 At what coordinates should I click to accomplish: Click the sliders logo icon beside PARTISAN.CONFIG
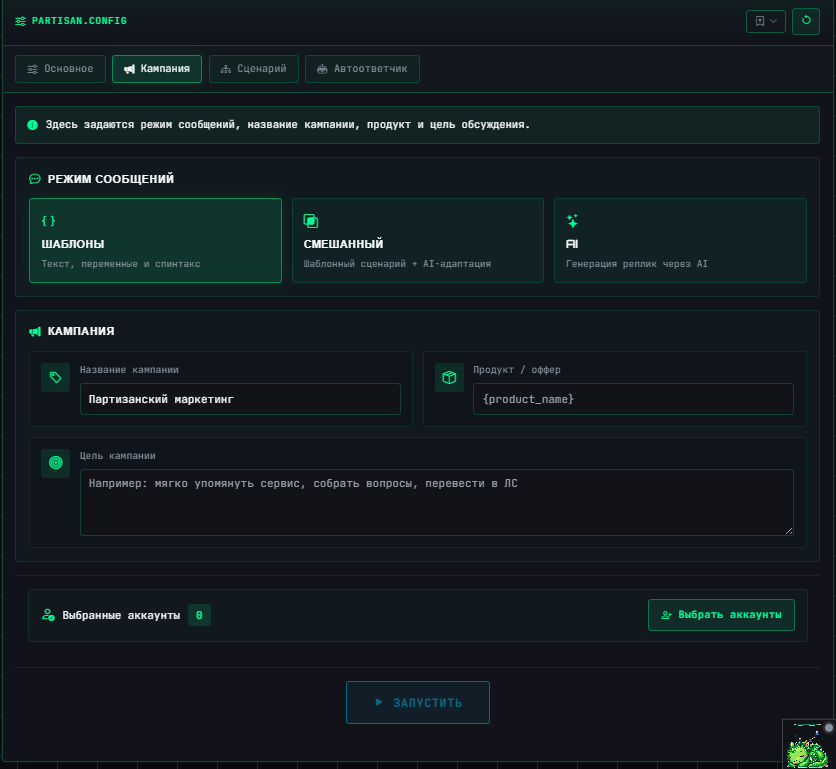coord(20,21)
